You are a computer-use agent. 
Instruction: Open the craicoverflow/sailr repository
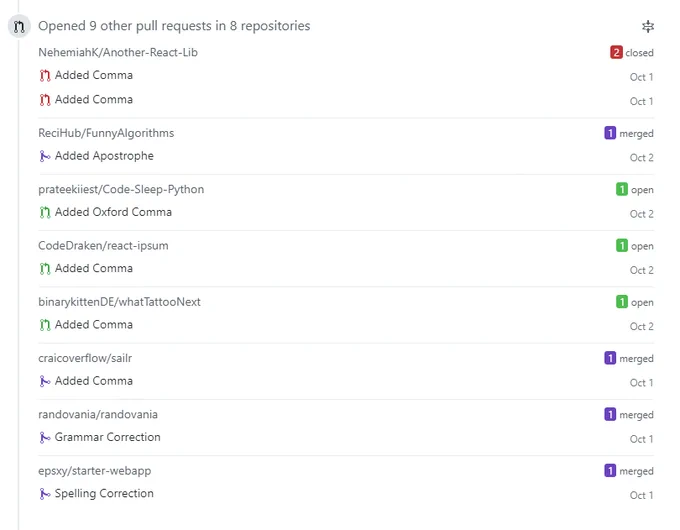click(85, 358)
